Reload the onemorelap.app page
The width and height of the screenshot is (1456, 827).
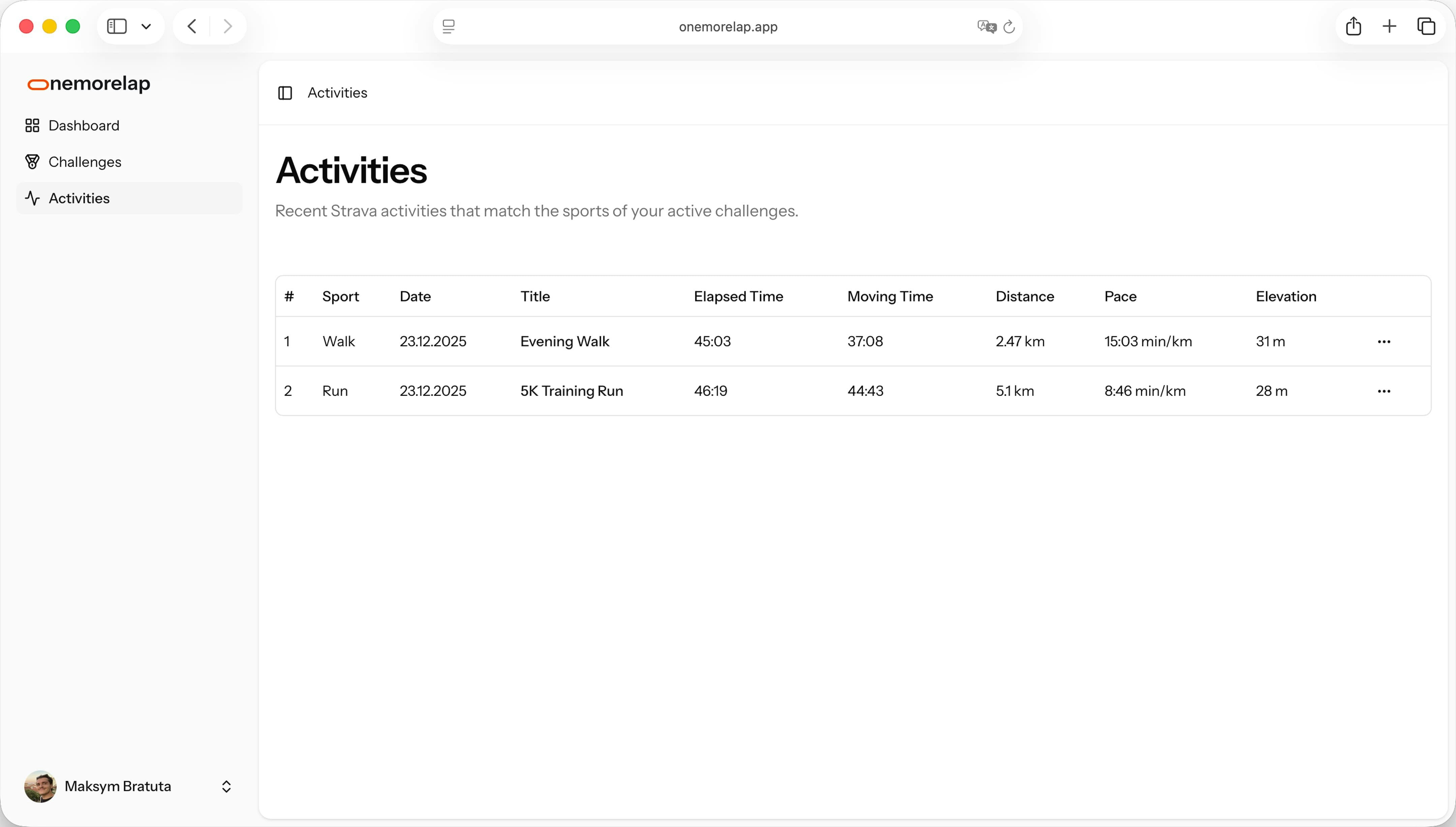click(x=1009, y=26)
